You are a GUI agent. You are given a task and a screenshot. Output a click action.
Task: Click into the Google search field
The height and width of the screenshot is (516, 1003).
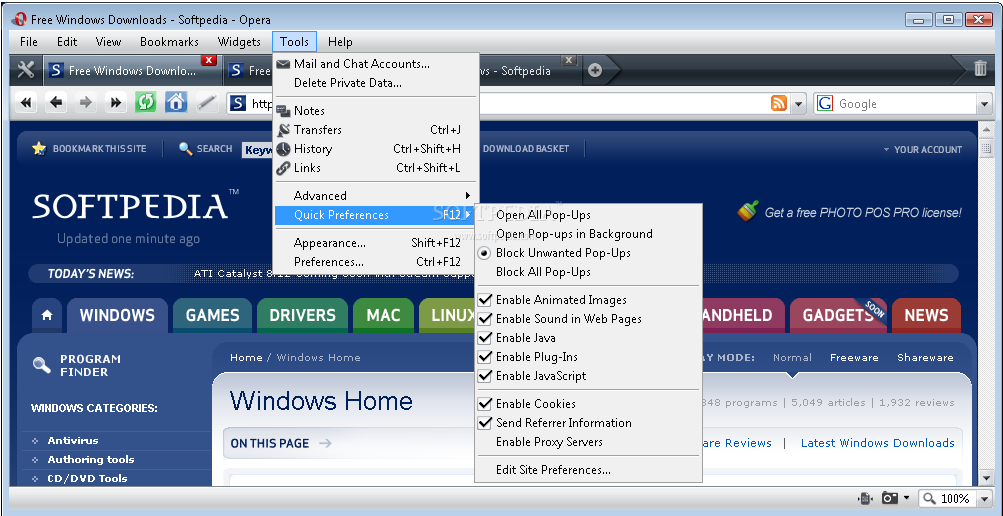(x=905, y=104)
